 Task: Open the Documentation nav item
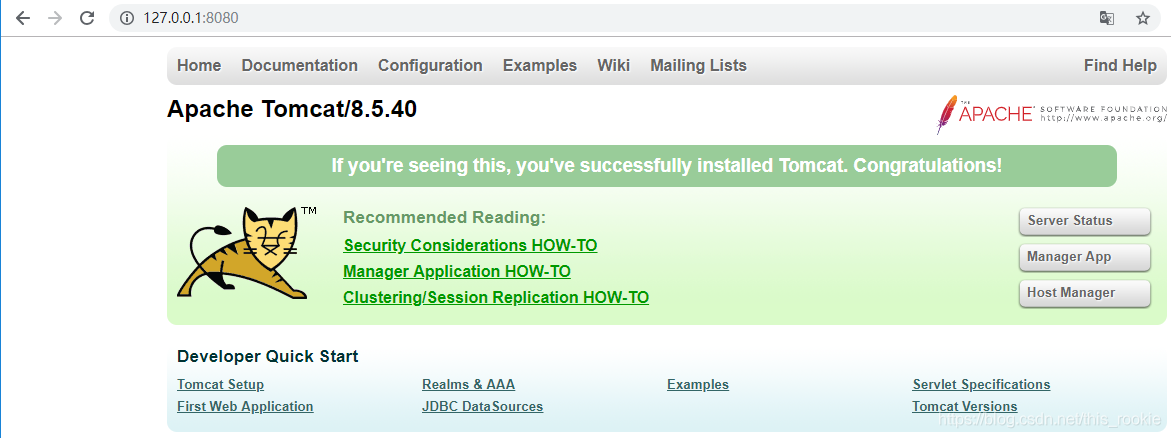pos(299,66)
